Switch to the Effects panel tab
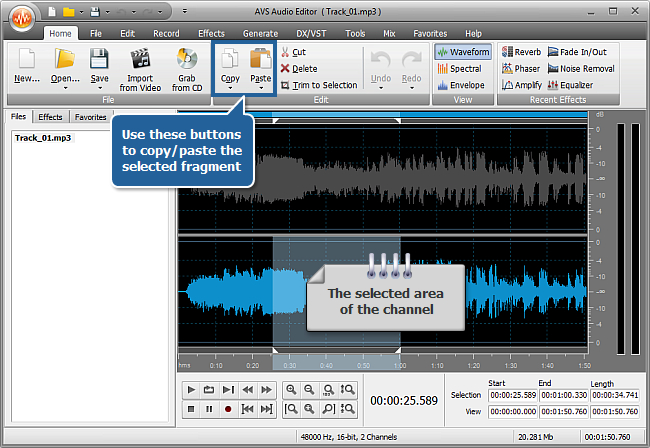Viewport: 650px width, 448px height. point(50,117)
